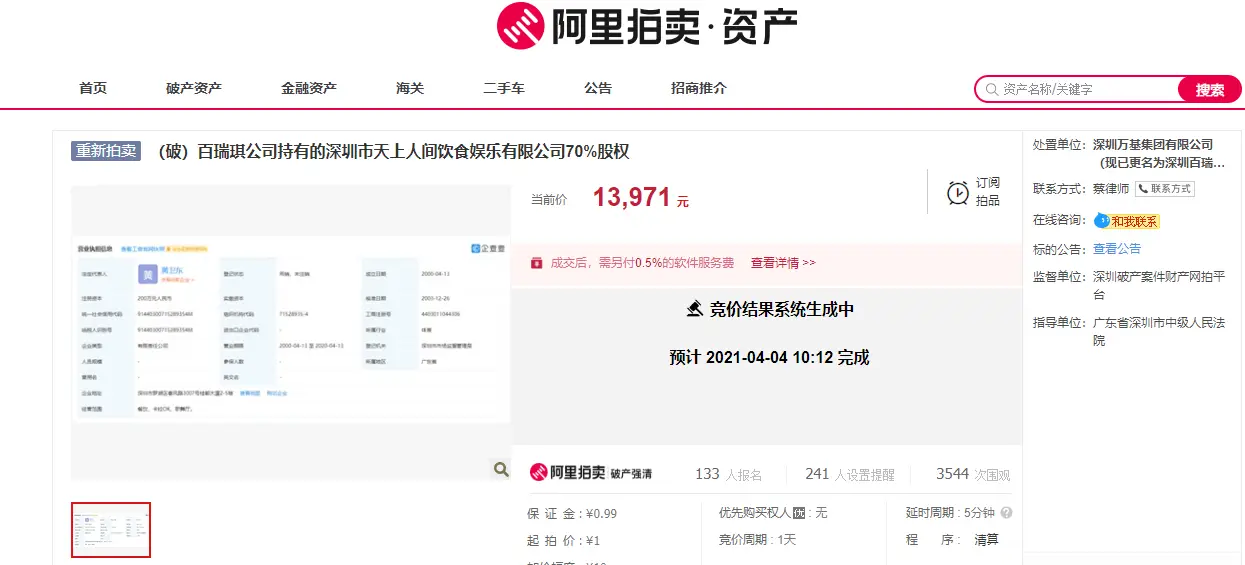Image resolution: width=1245 pixels, height=565 pixels.
Task: Open the main business license image
Action: pos(291,333)
